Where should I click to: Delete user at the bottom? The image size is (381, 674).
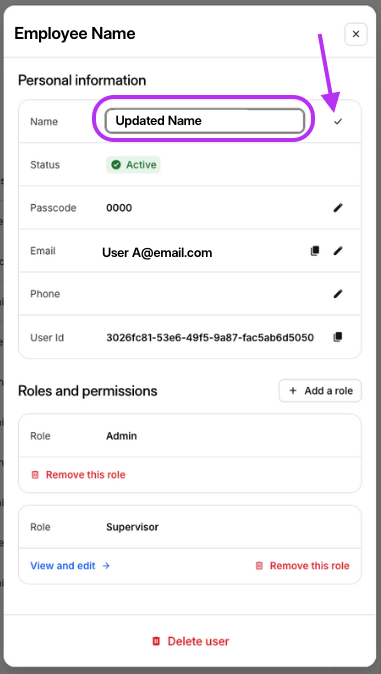[x=190, y=641]
